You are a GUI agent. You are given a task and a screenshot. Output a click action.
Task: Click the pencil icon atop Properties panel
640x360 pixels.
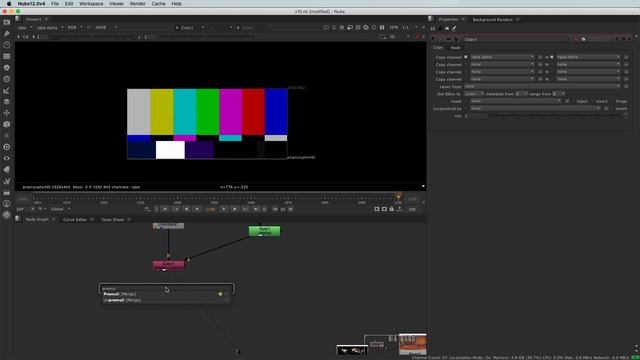(x=454, y=29)
